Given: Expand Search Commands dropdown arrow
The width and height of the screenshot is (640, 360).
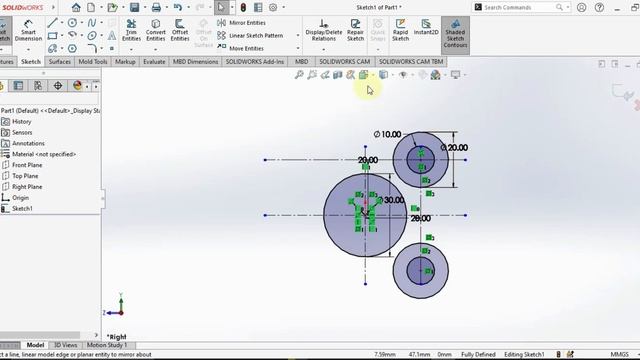Looking at the screenshot, I should (x=568, y=7).
